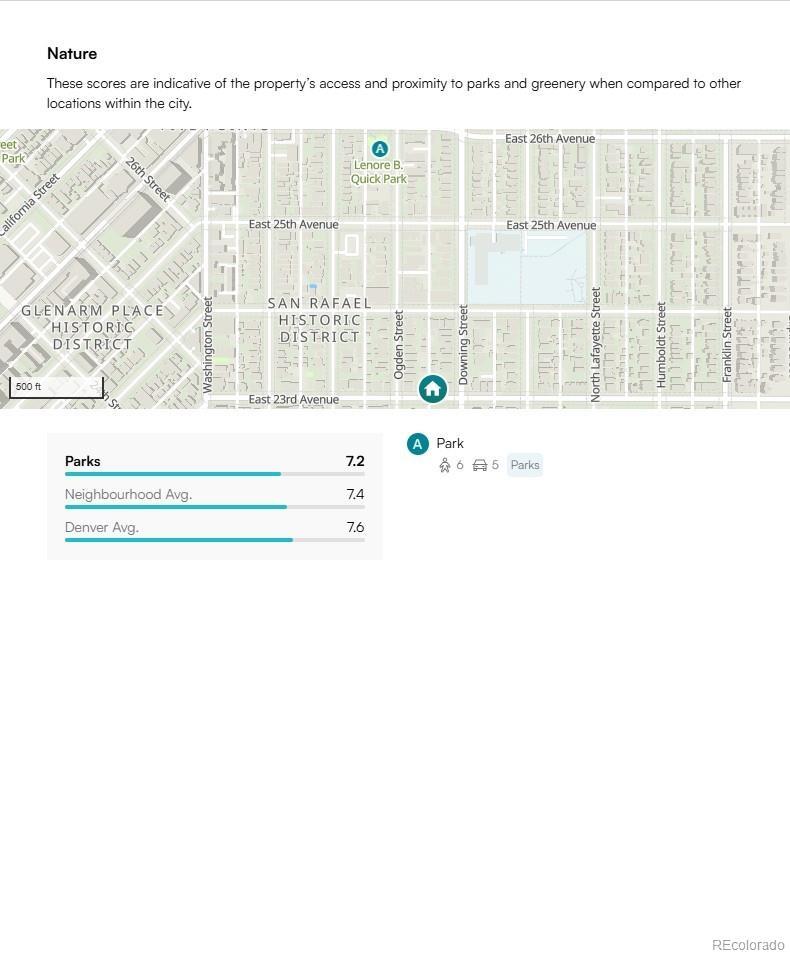Click the Parks score progress bar
Image resolution: width=790 pixels, height=954 pixels.
coord(214,474)
